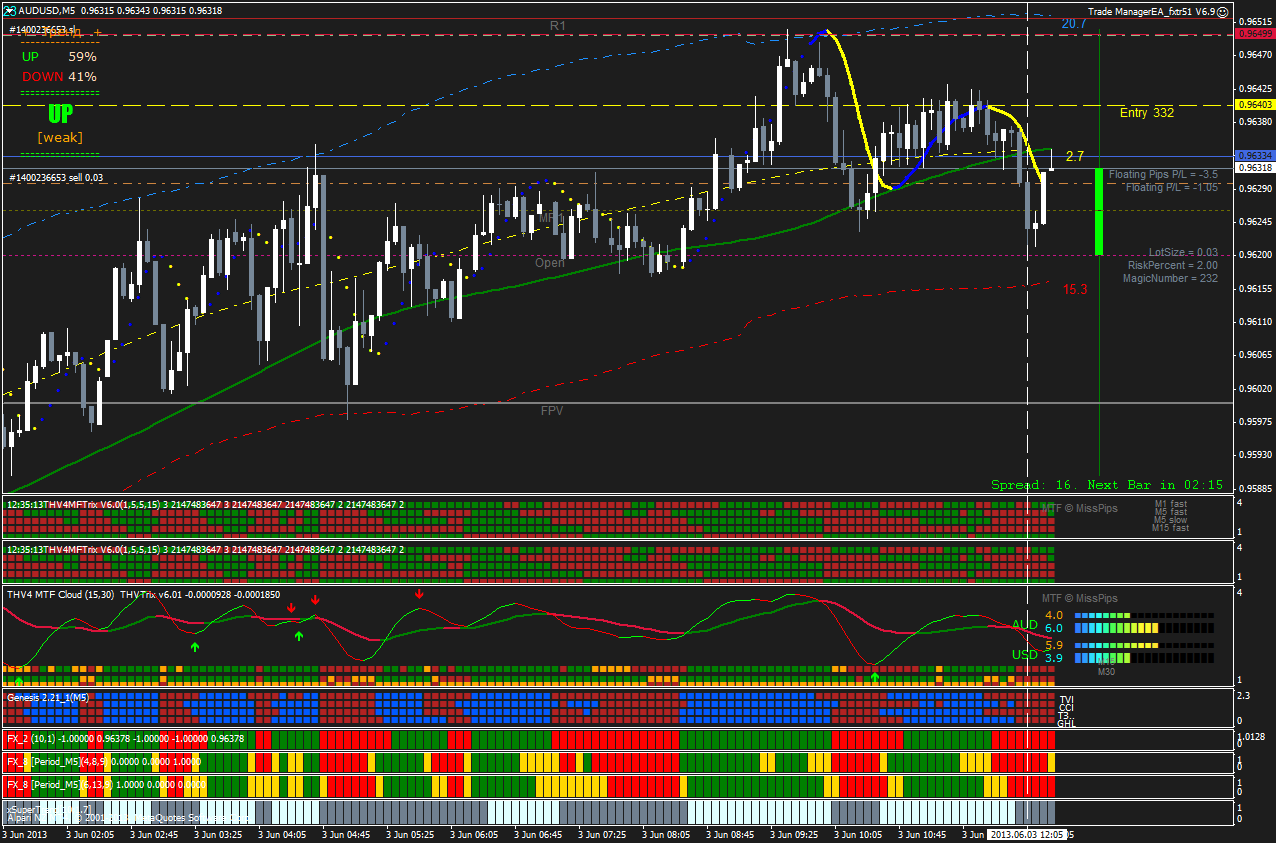The image size is (1276, 843).
Task: Click the 0.96155 price scale label
Action: tap(1254, 288)
